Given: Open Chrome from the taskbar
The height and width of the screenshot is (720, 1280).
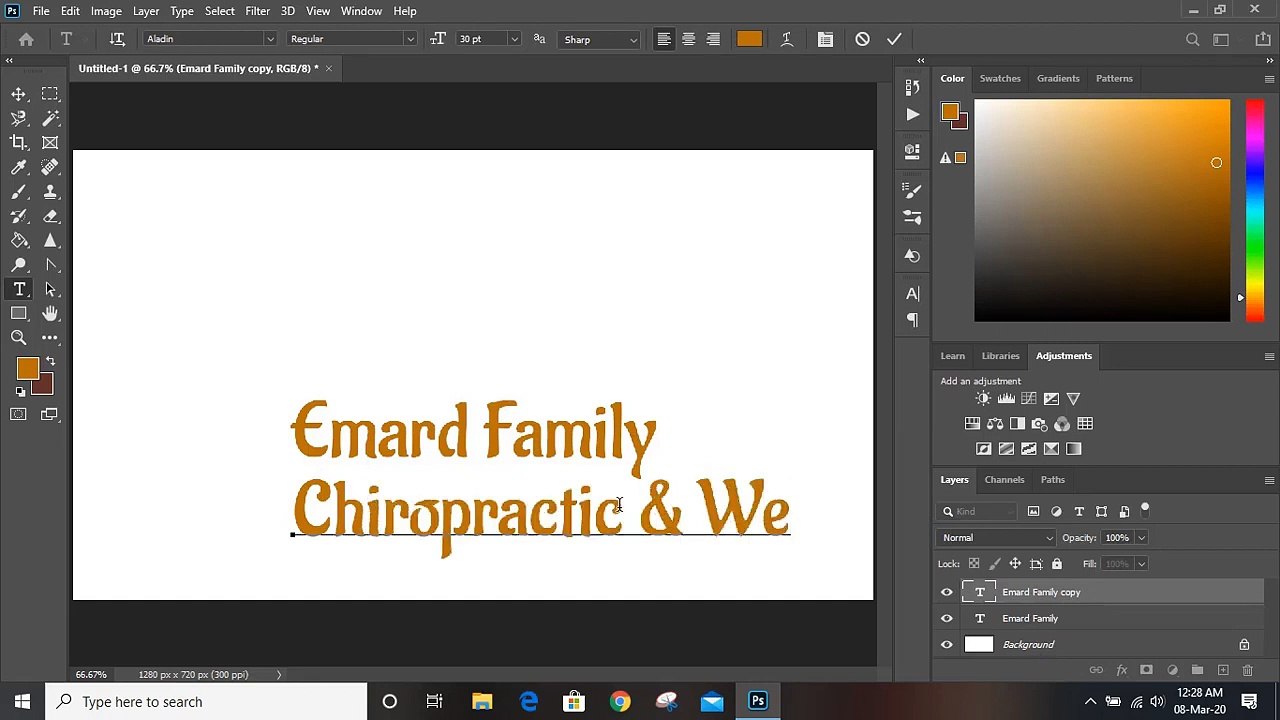Looking at the screenshot, I should pyautogui.click(x=620, y=702).
